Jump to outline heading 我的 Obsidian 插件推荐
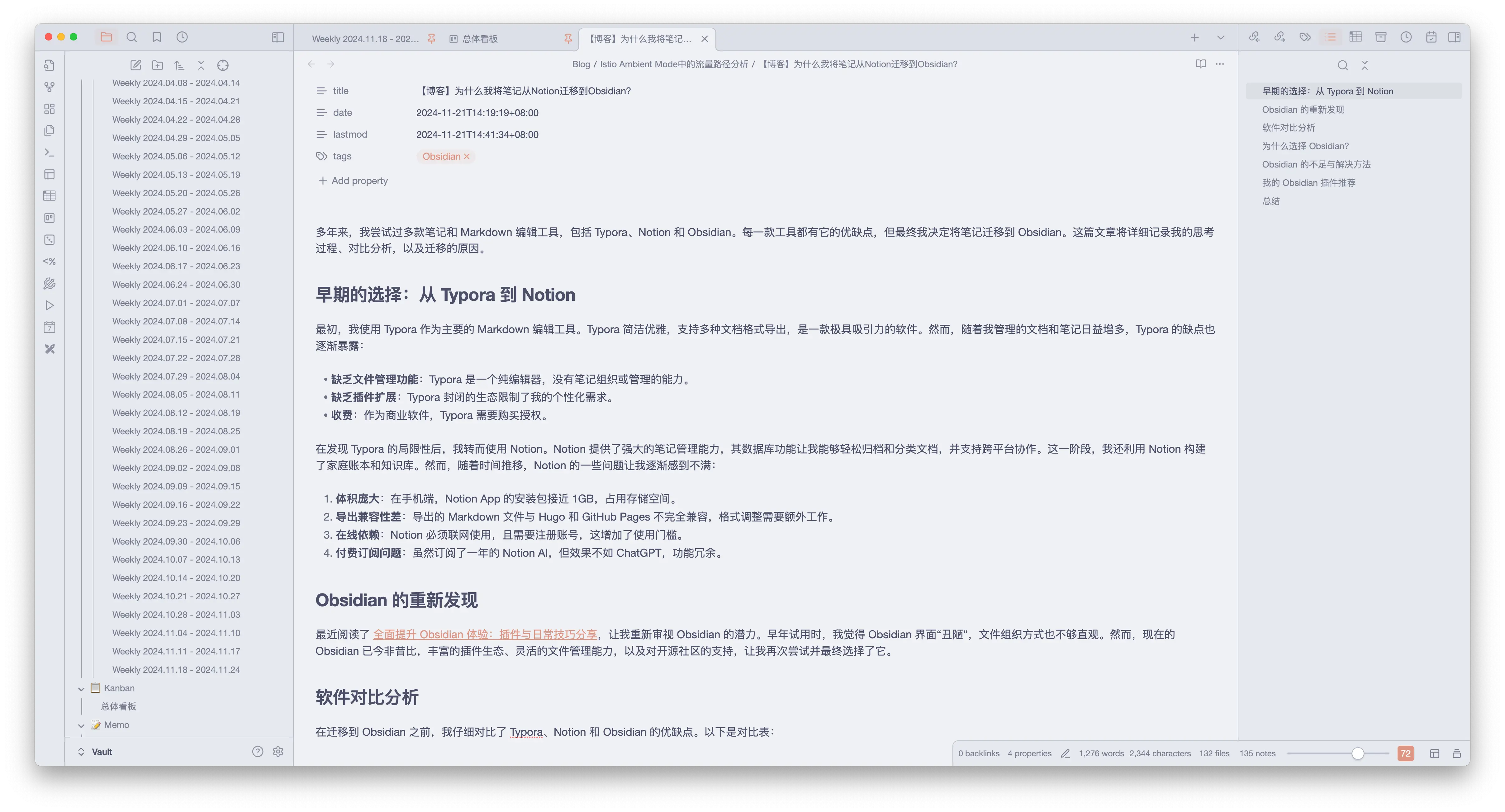The width and height of the screenshot is (1505, 812). 1309,183
